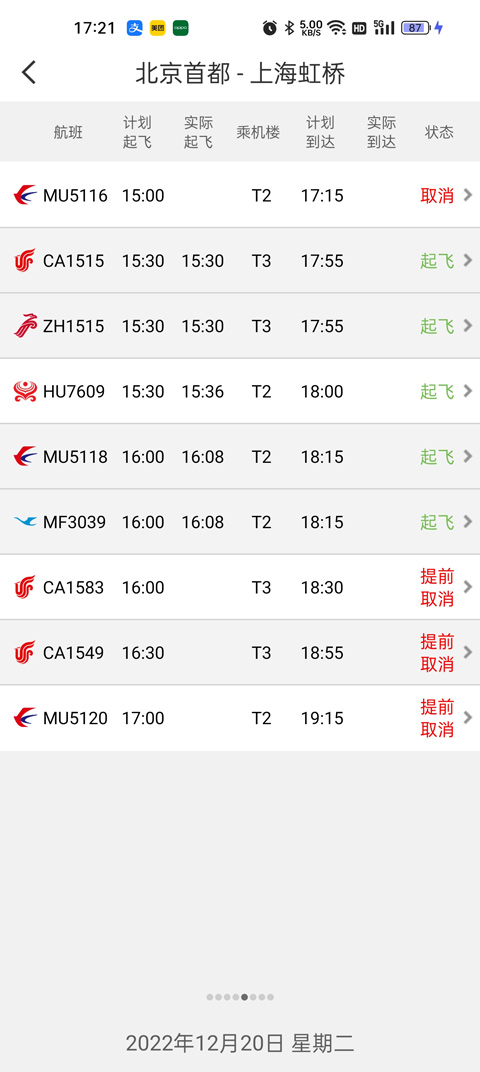Expand MU5118 details via right chevron
Viewport: 480px width, 1072px height.
468,456
